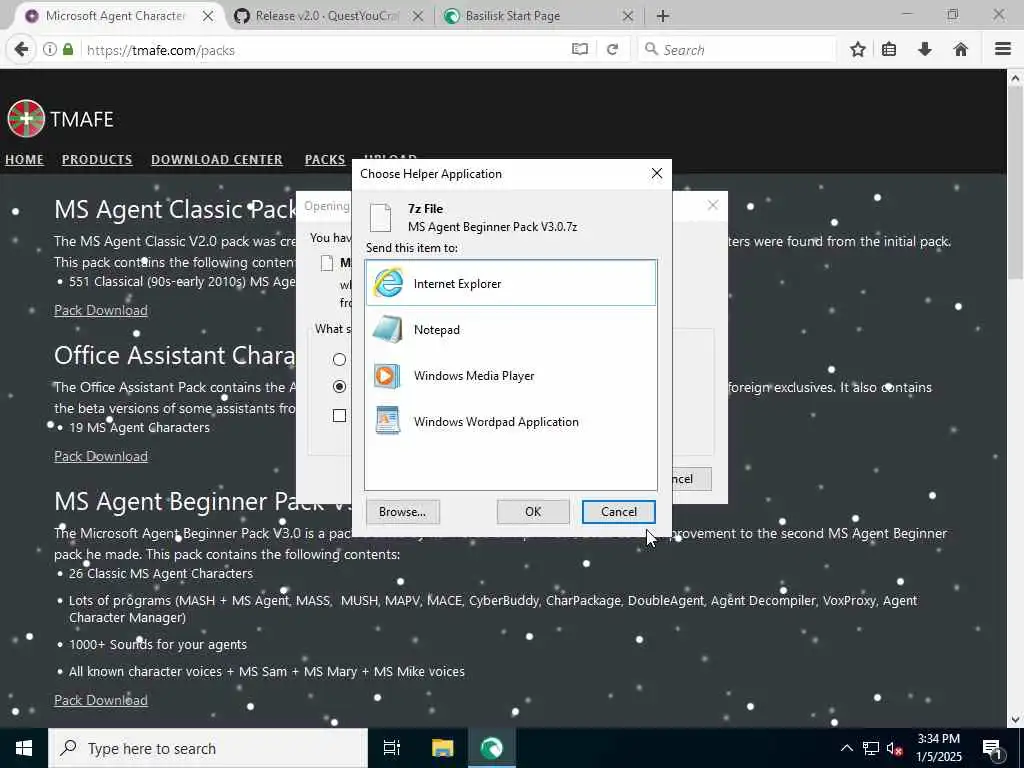
Task: Select Windows Wordpad Application entry
Action: pyautogui.click(x=511, y=422)
